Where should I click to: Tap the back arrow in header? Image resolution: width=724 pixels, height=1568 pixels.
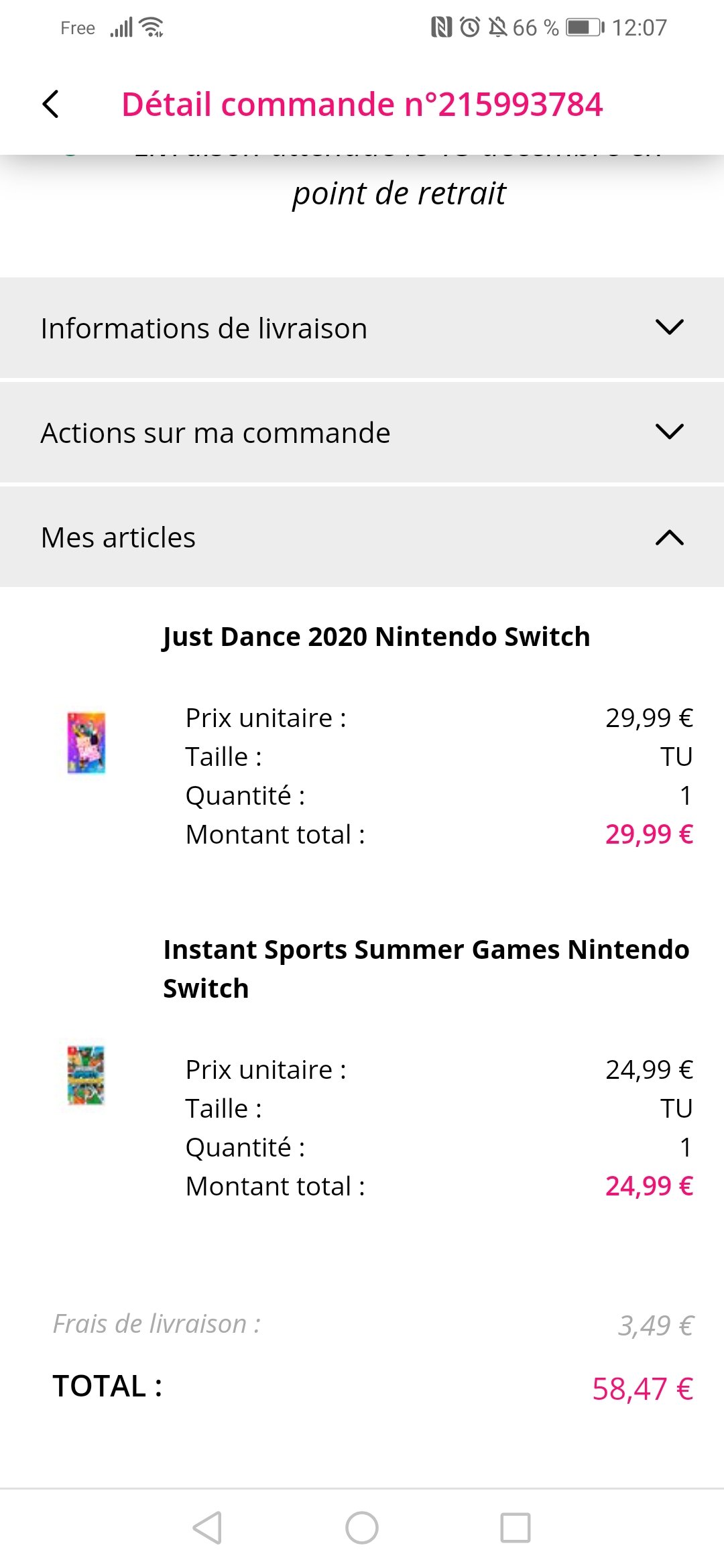coord(50,104)
